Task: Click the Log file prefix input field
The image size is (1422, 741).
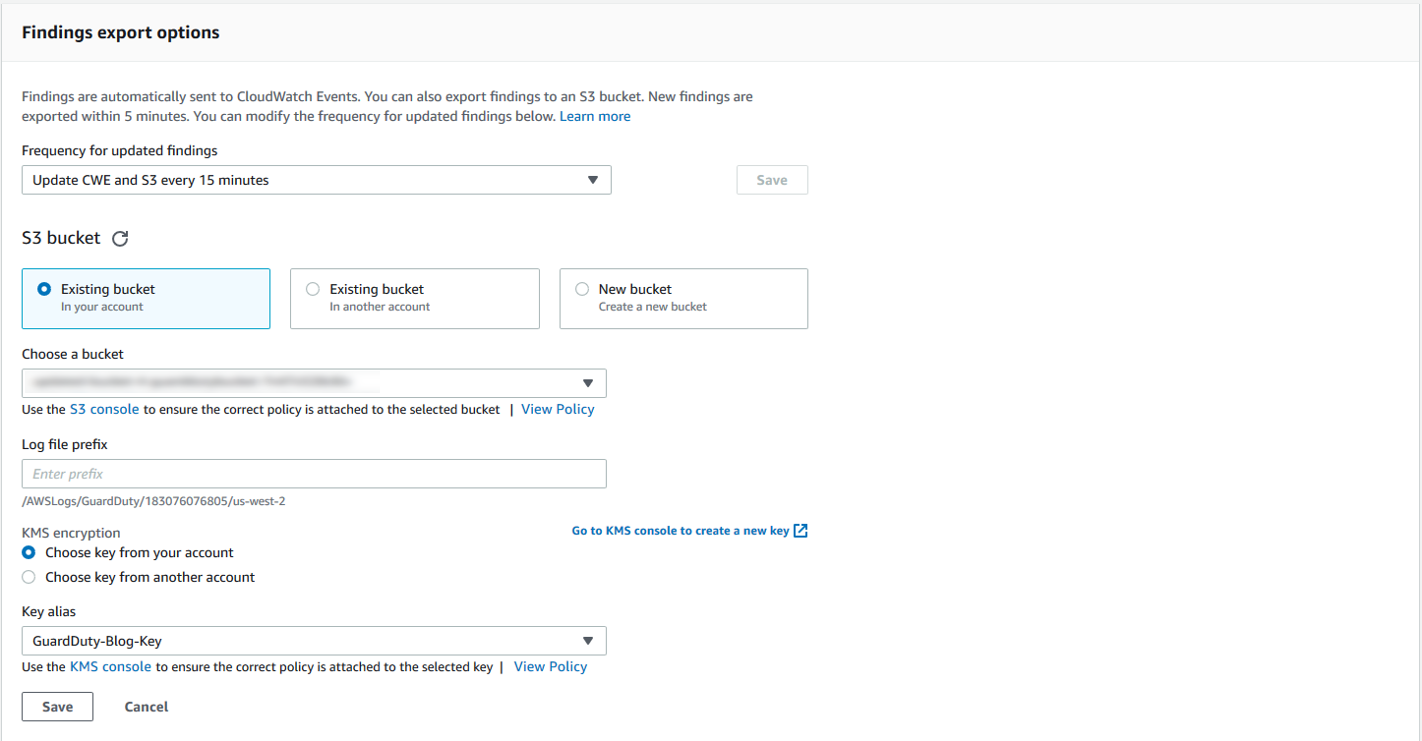Action: point(314,473)
